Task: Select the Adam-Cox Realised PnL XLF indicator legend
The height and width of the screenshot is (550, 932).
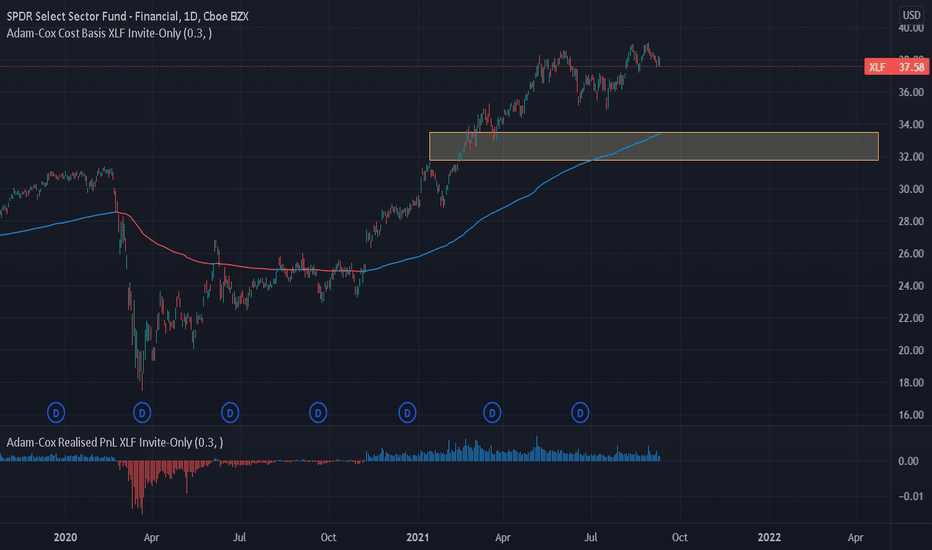Action: [115, 442]
